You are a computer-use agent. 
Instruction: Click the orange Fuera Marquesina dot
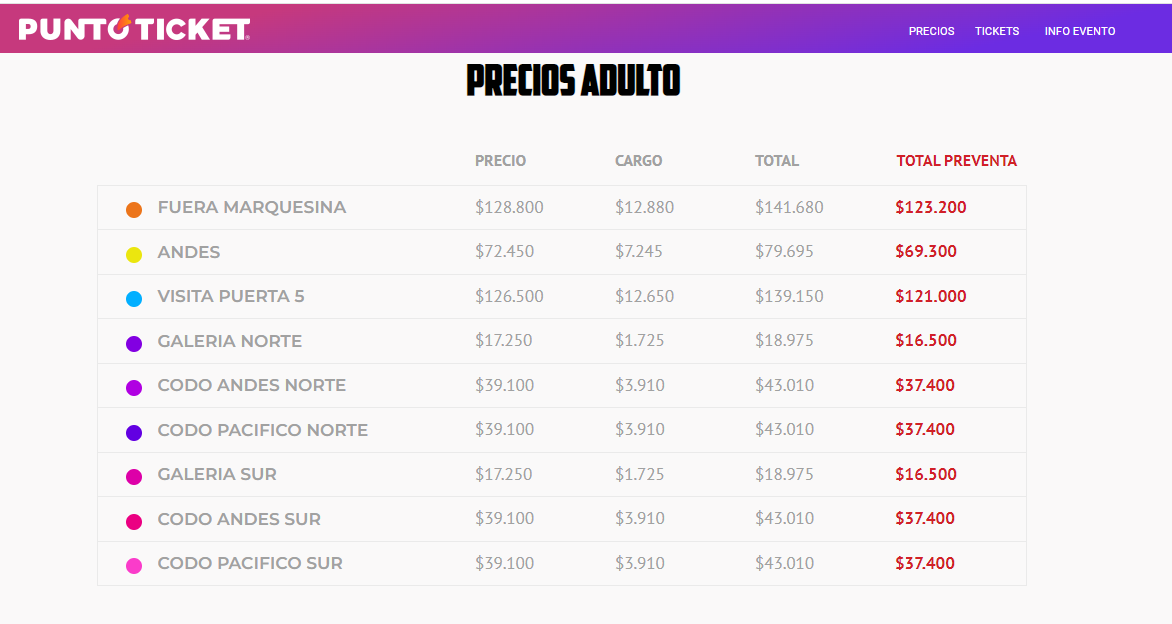pos(134,209)
